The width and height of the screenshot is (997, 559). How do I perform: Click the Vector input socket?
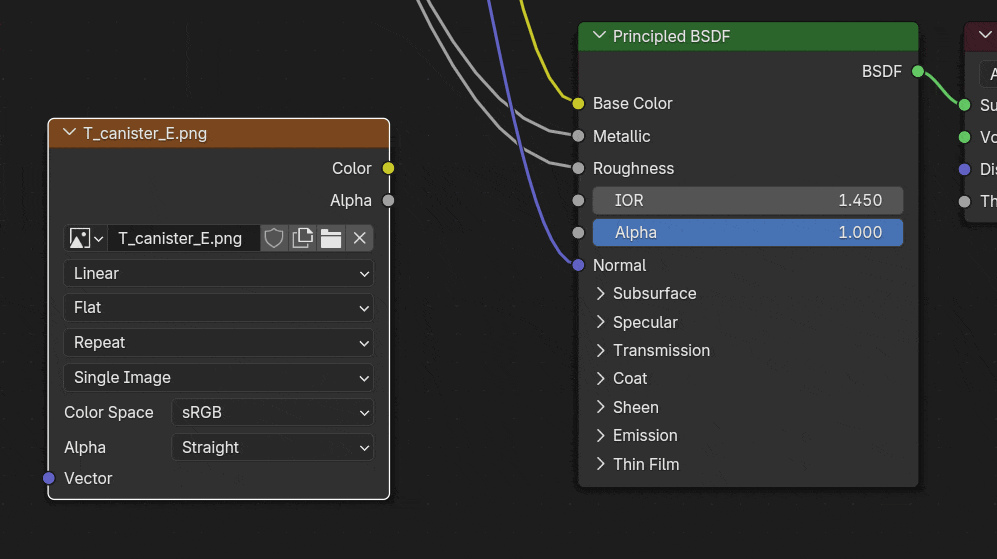click(49, 478)
